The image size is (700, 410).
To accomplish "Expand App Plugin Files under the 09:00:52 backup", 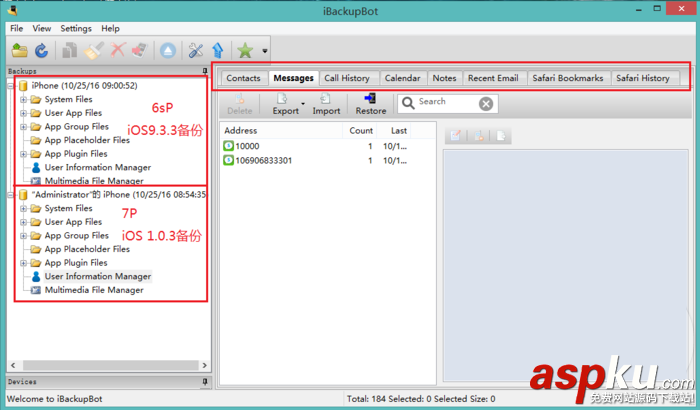I will coord(24,154).
